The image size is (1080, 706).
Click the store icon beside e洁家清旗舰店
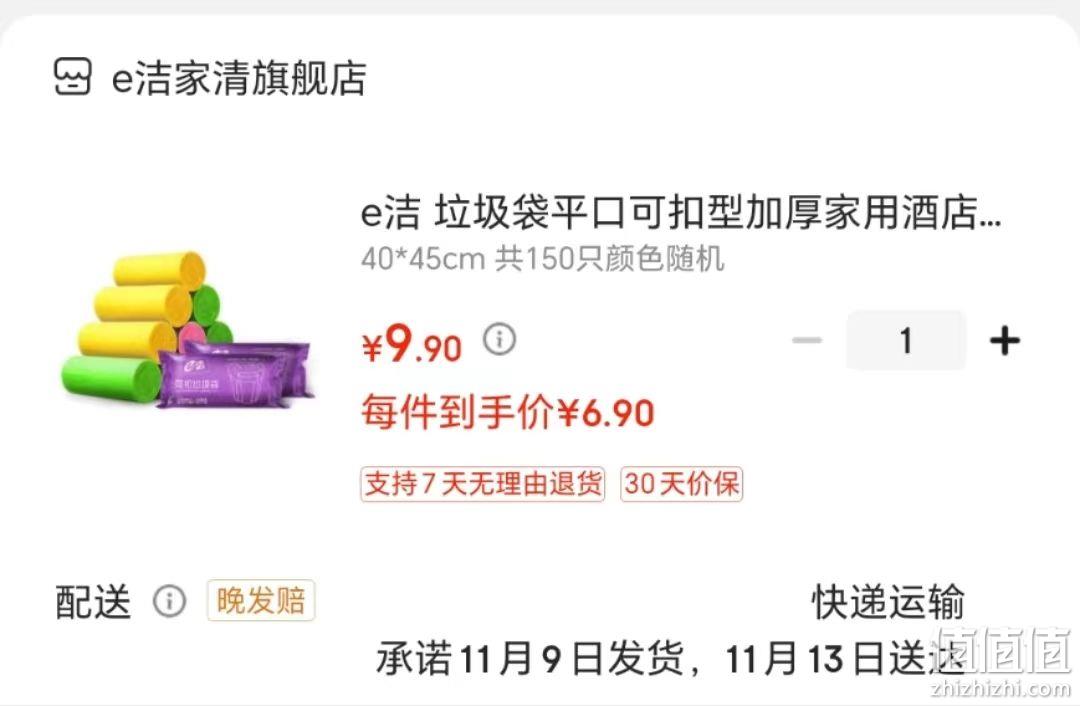(x=72, y=76)
